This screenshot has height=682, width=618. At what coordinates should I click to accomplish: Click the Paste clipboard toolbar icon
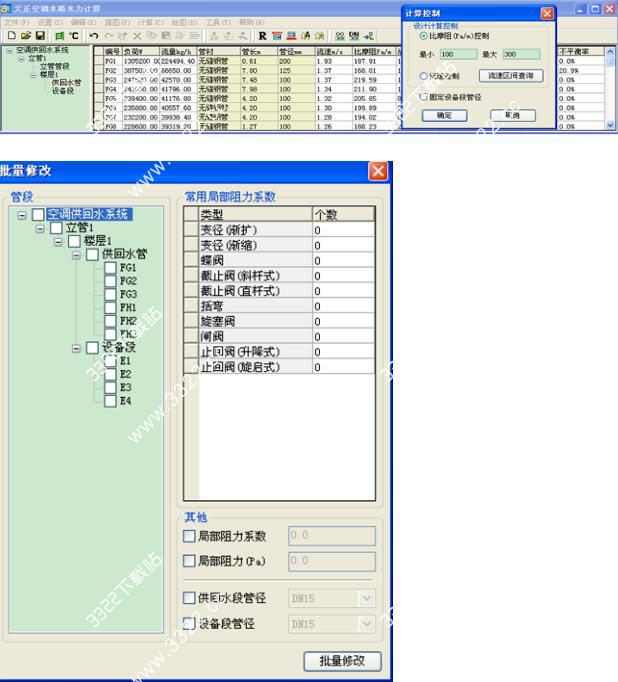(166, 36)
